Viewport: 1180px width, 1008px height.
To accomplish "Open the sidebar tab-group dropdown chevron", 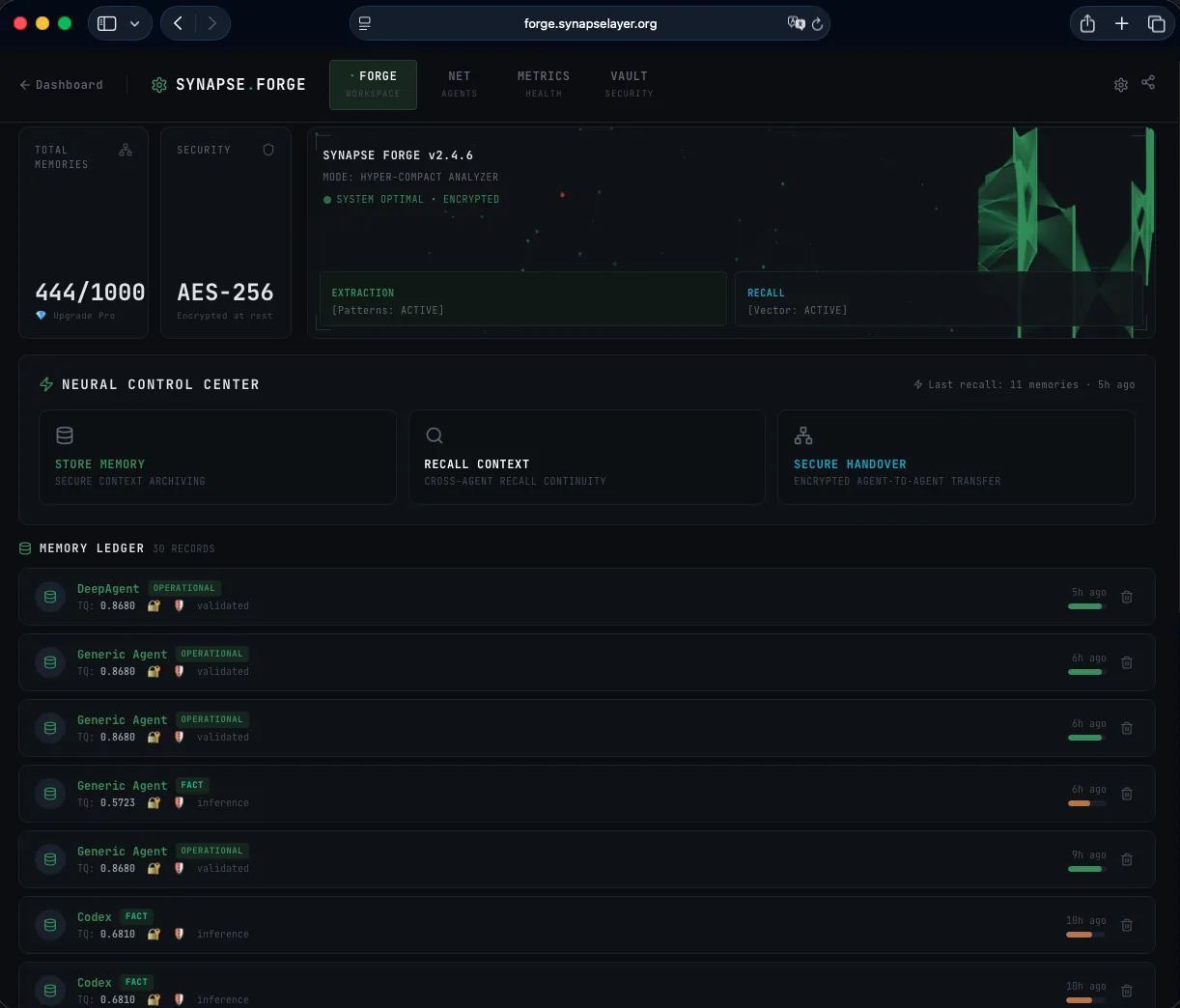I will tap(134, 23).
